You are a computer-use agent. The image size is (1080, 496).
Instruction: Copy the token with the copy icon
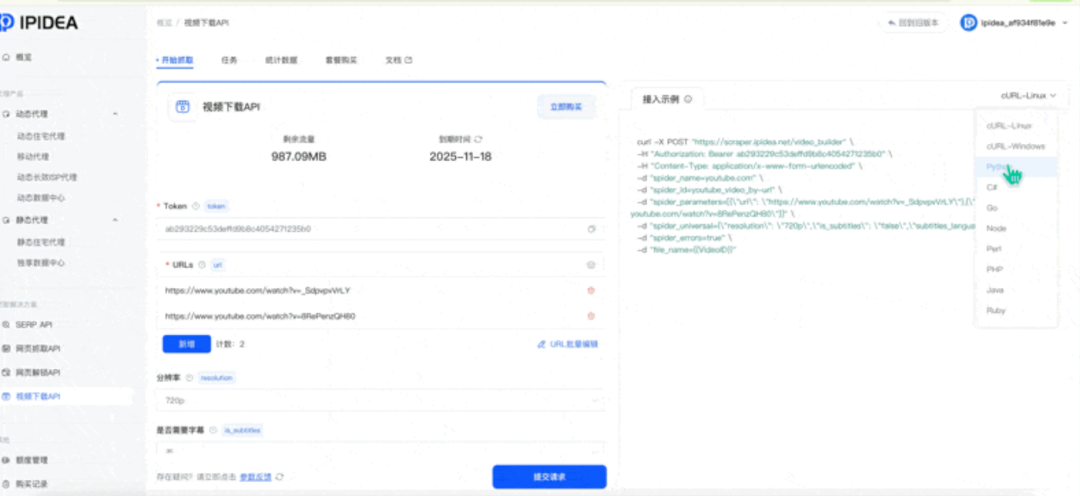coord(591,229)
